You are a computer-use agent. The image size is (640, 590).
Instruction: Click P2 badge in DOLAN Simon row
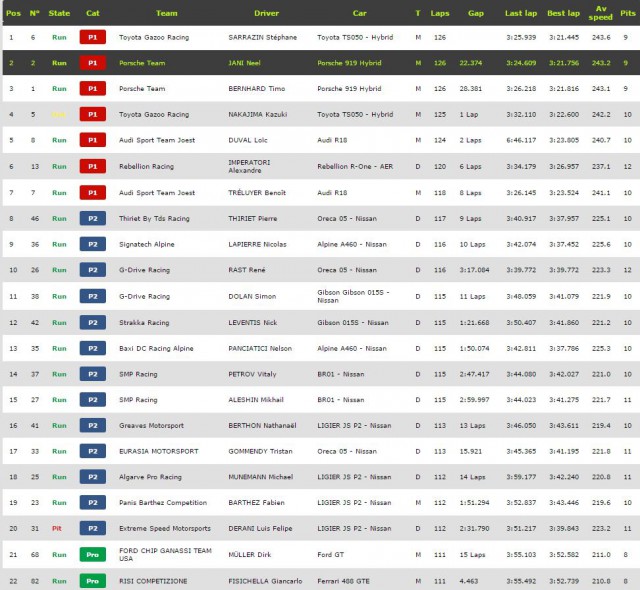pyautogui.click(x=93, y=296)
